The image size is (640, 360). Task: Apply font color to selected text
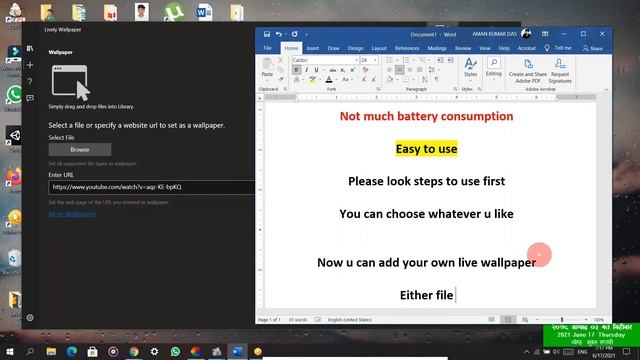pyautogui.click(x=329, y=80)
